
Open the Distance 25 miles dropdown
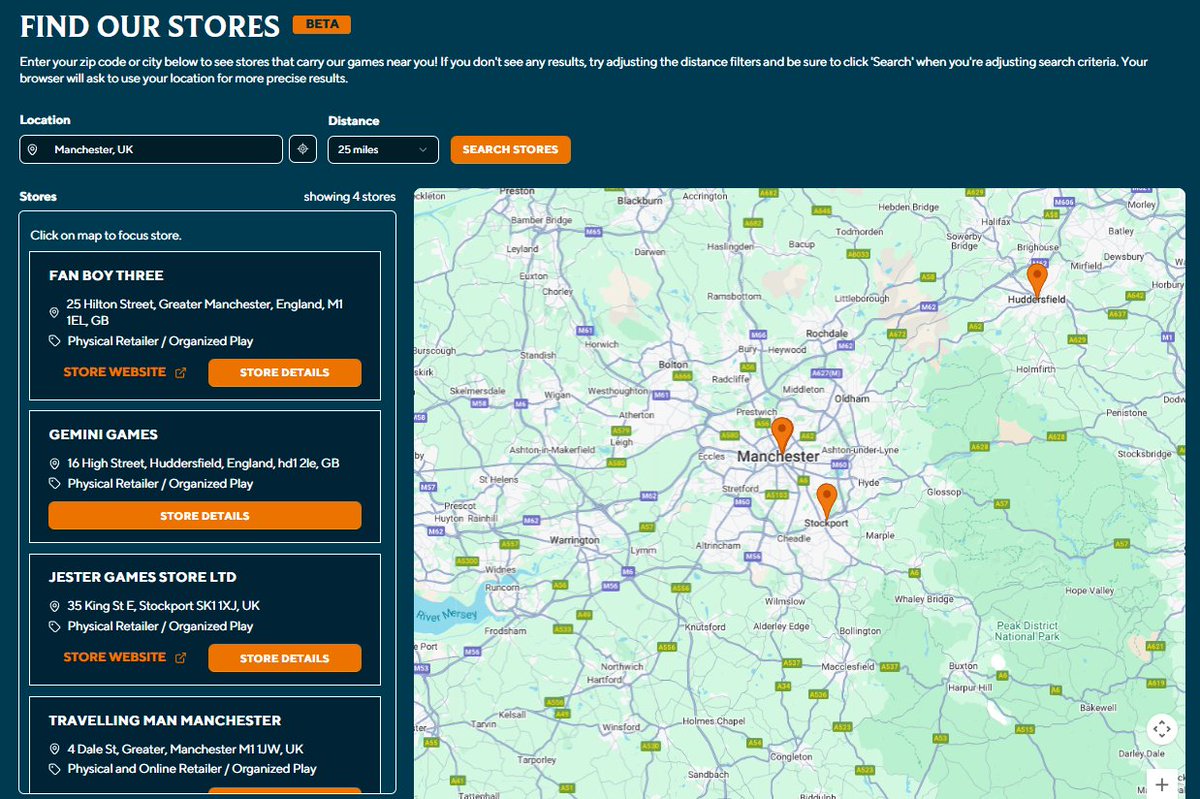pyautogui.click(x=383, y=150)
